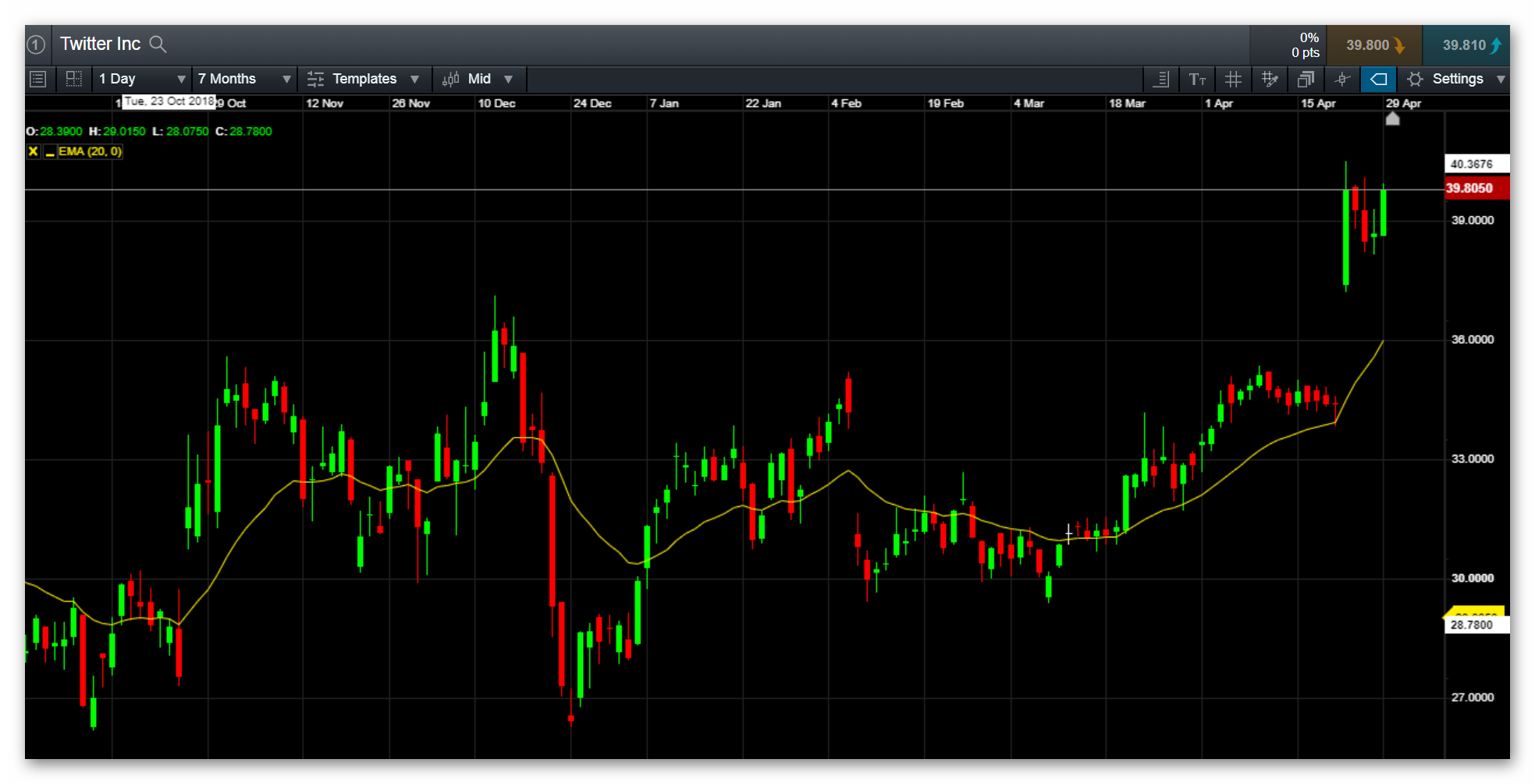Image resolution: width=1535 pixels, height=784 pixels.
Task: Click the close value C: 28.7800
Action: point(243,131)
